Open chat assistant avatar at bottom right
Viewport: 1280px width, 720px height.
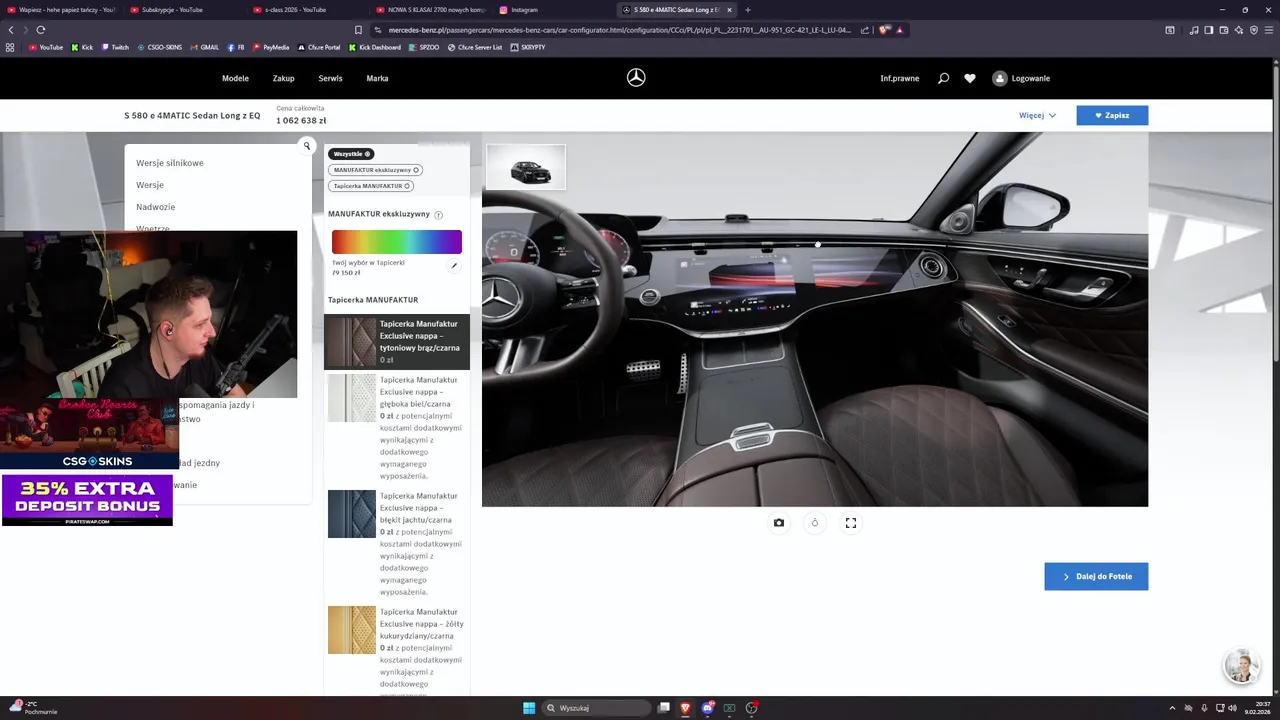[x=1241, y=666]
